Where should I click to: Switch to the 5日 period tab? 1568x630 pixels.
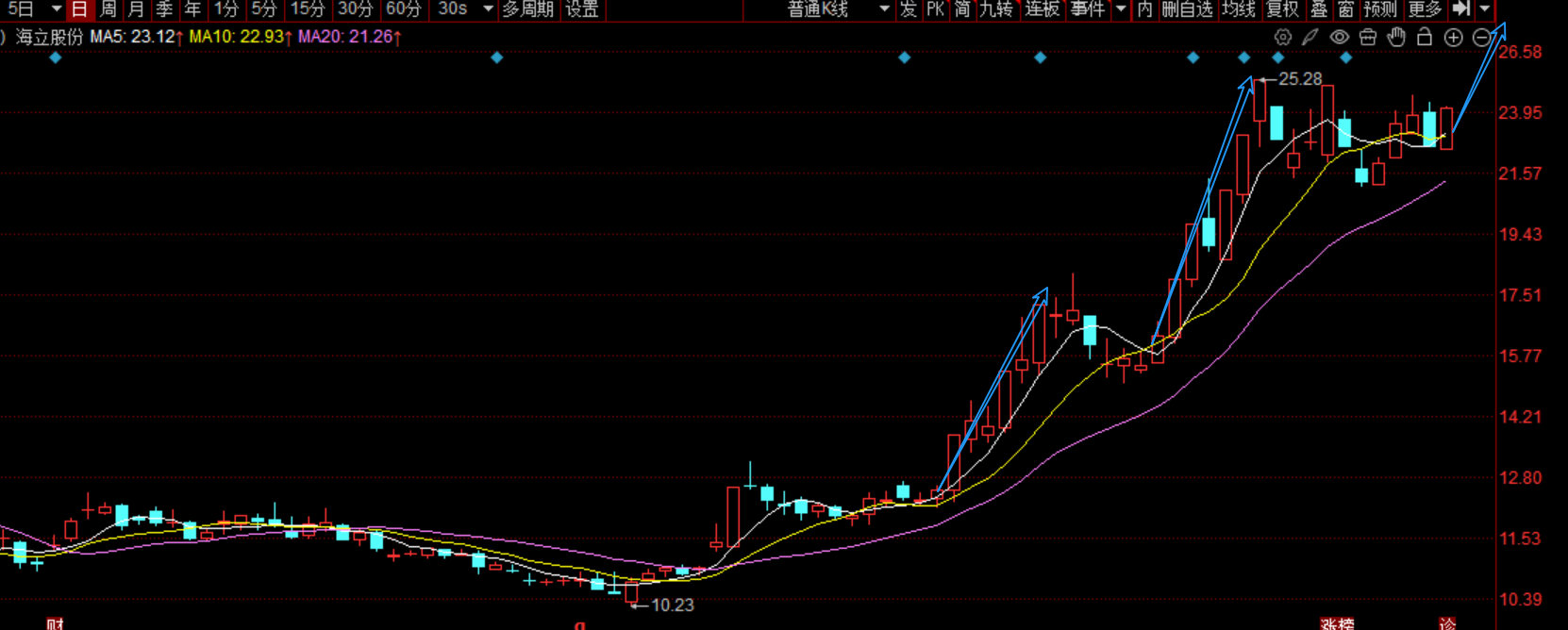21,8
